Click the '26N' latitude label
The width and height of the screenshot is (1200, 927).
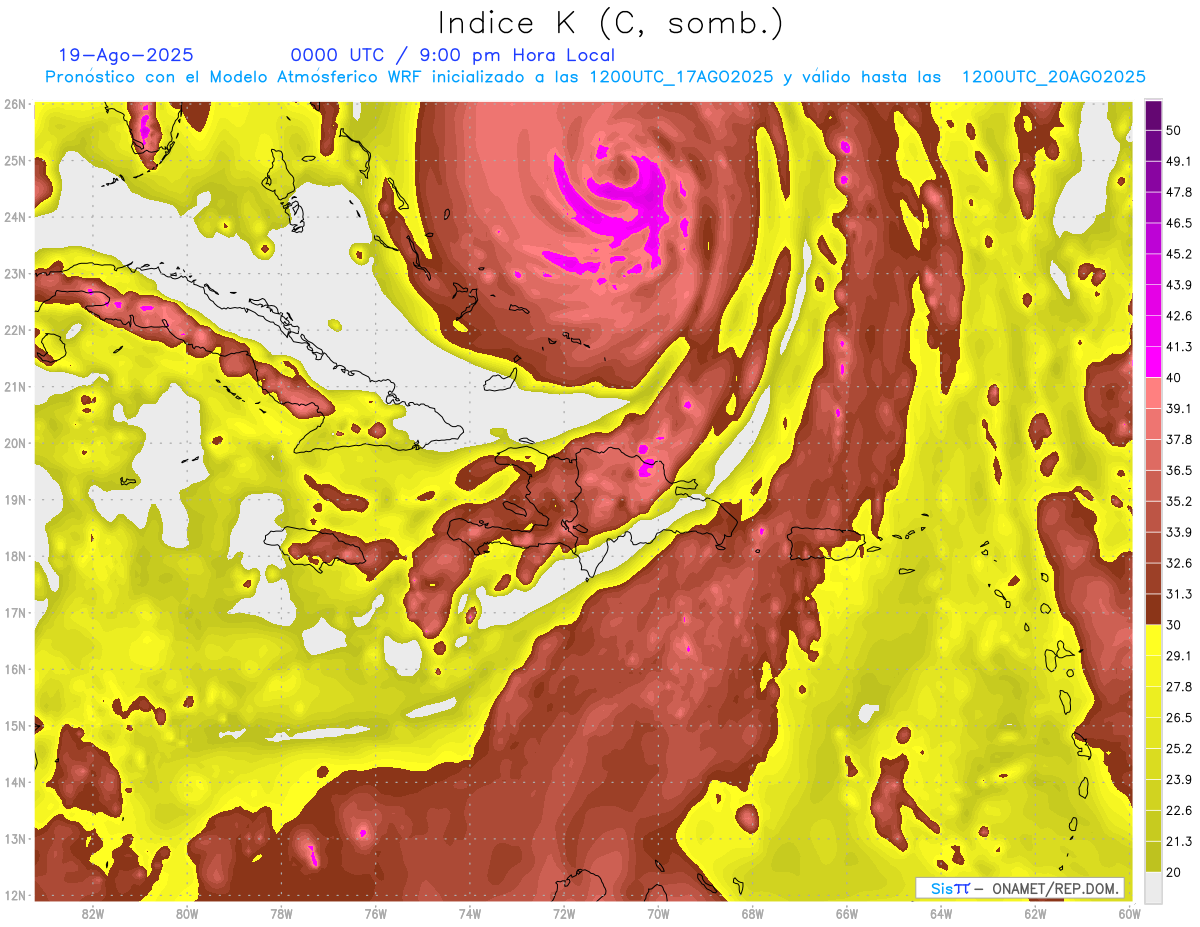14,104
